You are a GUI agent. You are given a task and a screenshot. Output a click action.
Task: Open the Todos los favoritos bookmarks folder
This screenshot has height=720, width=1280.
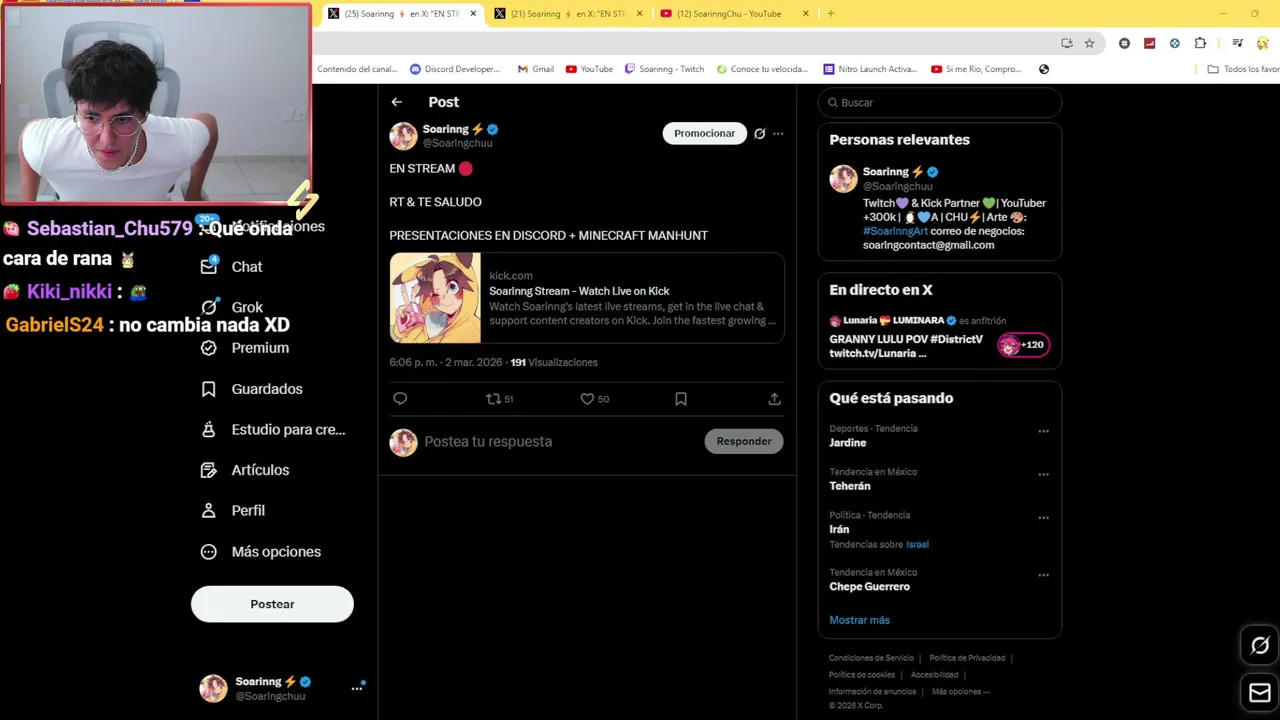[1243, 69]
